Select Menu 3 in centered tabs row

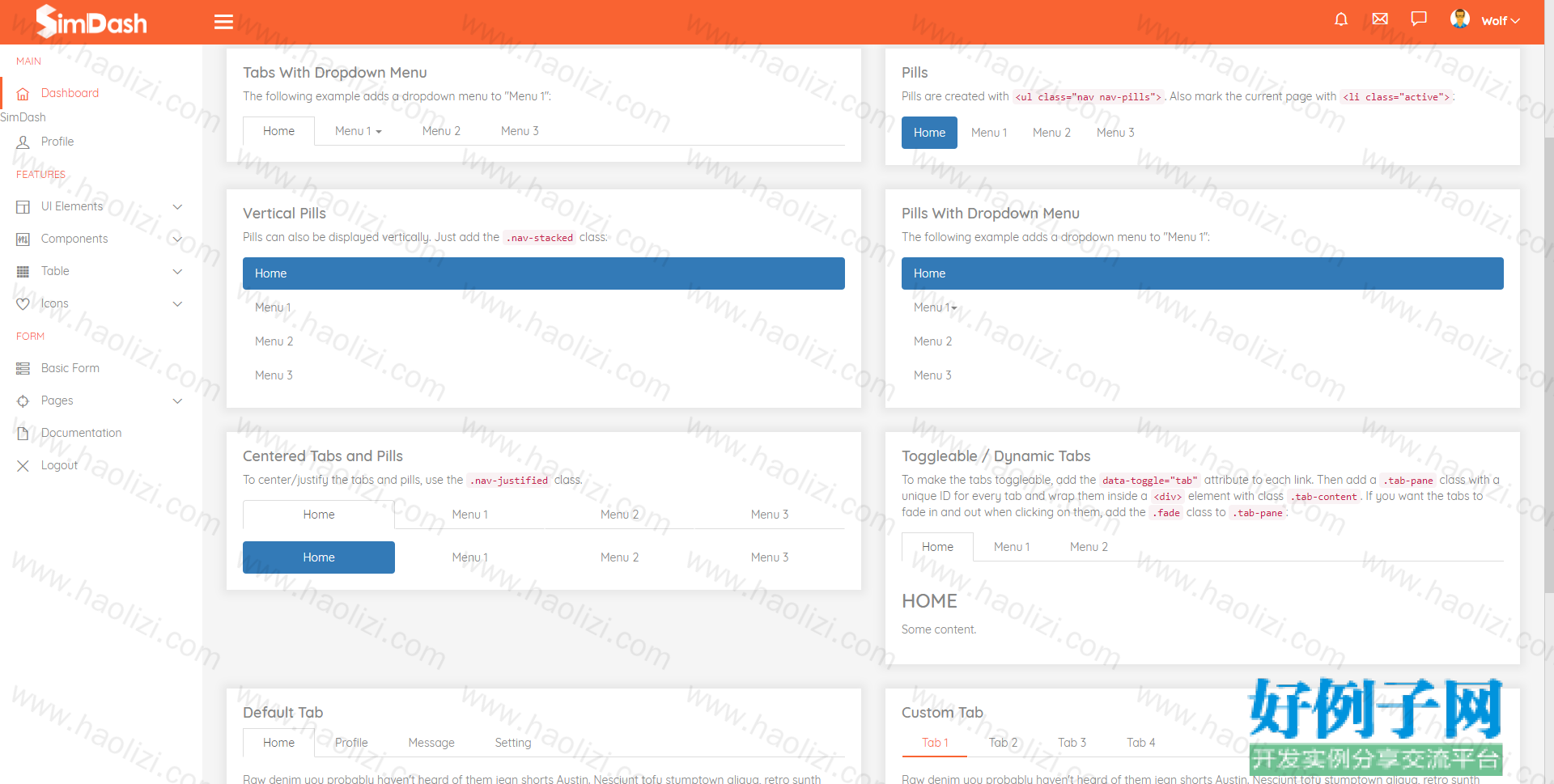(770, 515)
